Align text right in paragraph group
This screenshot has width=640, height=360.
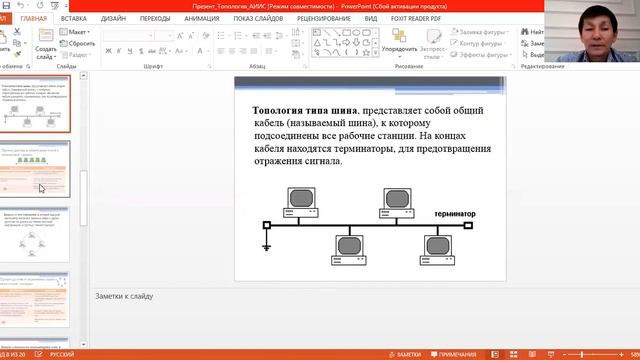click(x=243, y=51)
